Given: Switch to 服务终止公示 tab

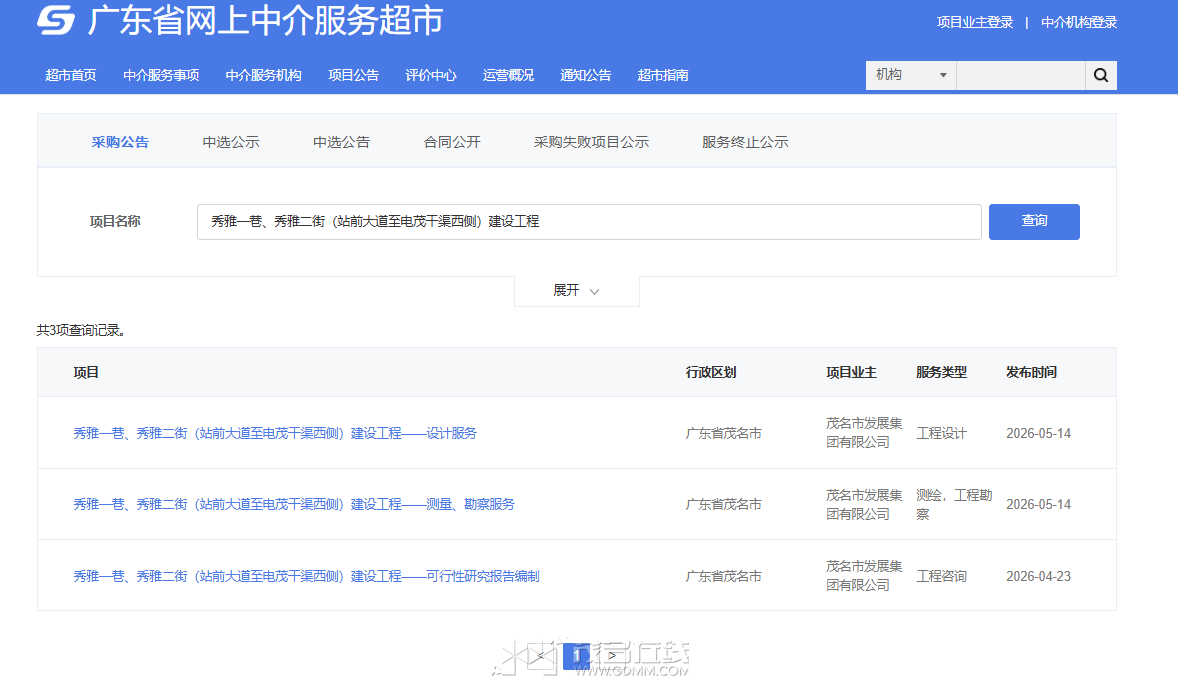Looking at the screenshot, I should [745, 142].
